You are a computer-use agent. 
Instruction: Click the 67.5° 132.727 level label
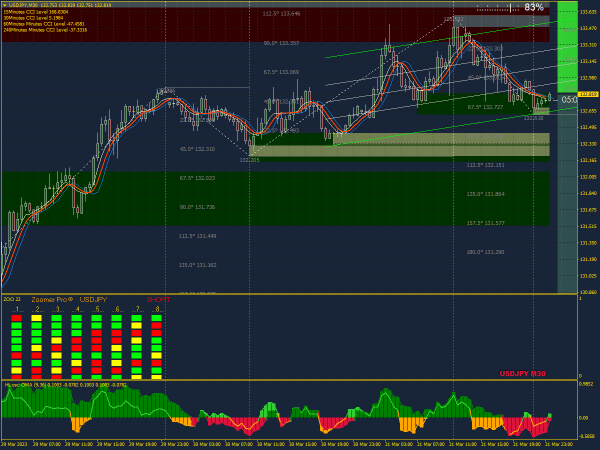pyautogui.click(x=486, y=107)
